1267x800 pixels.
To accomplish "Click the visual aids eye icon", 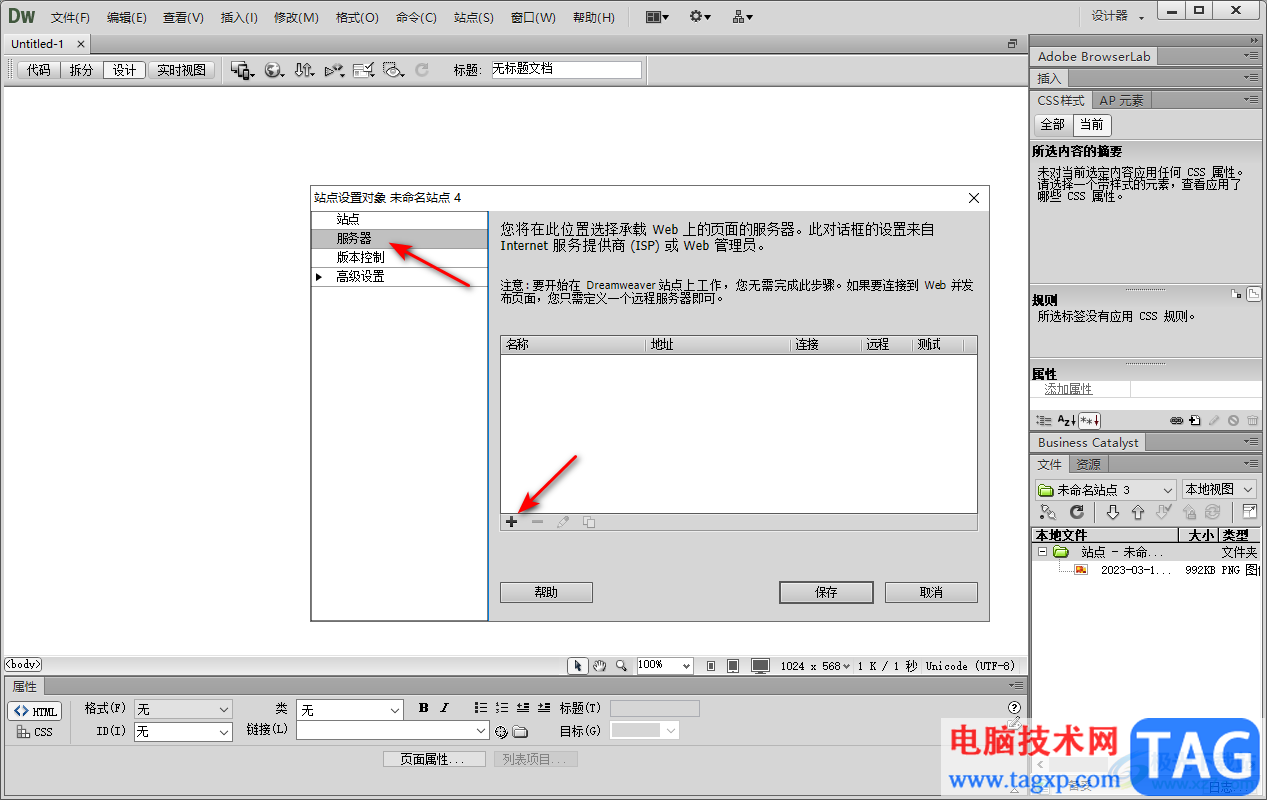I will pos(394,70).
